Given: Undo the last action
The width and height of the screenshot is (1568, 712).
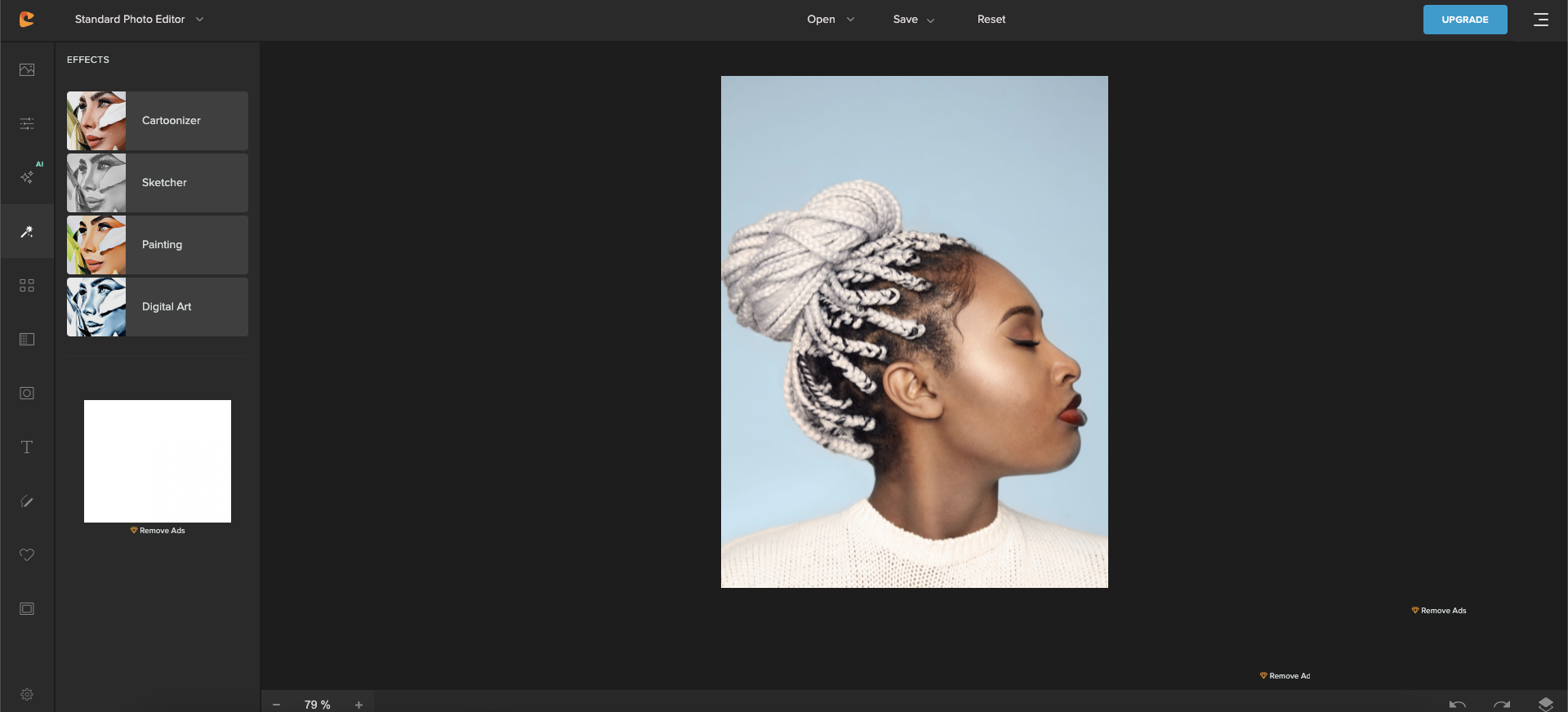Looking at the screenshot, I should 1458,704.
